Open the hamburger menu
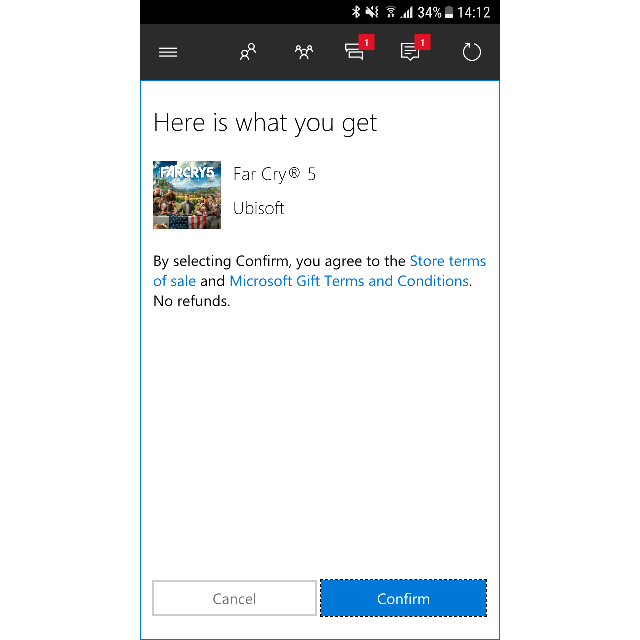Screen dimensions: 640x640 (x=168, y=52)
